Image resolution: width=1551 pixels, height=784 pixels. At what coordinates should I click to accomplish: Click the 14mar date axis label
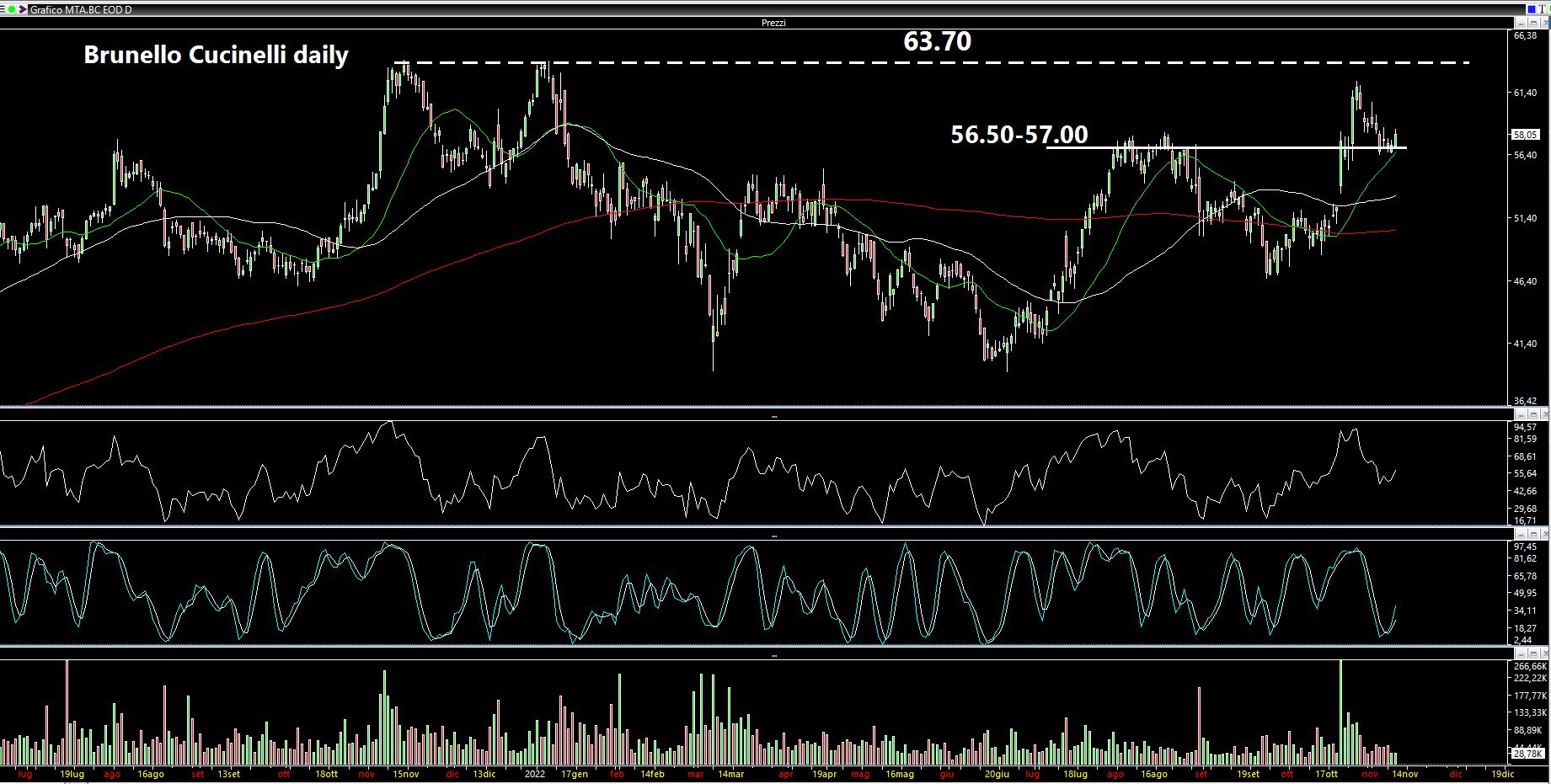click(x=730, y=774)
